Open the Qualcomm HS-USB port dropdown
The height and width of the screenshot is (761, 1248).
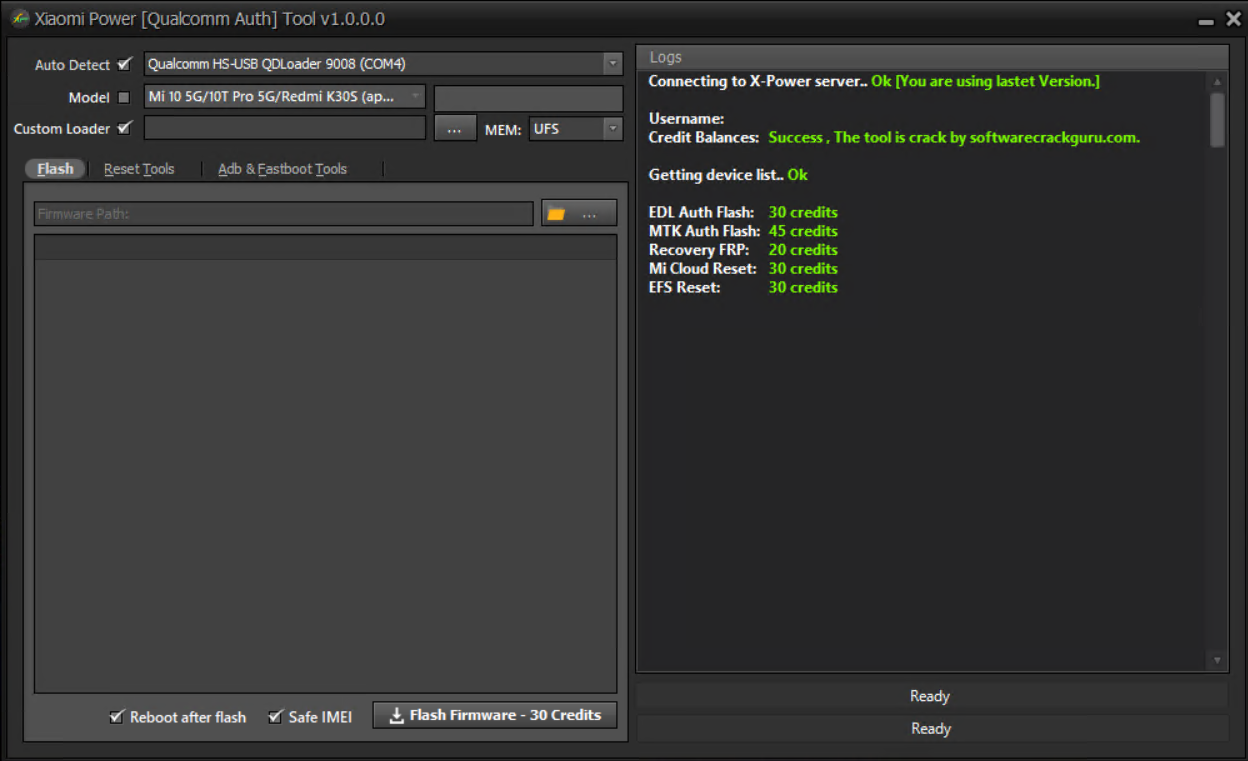612,64
